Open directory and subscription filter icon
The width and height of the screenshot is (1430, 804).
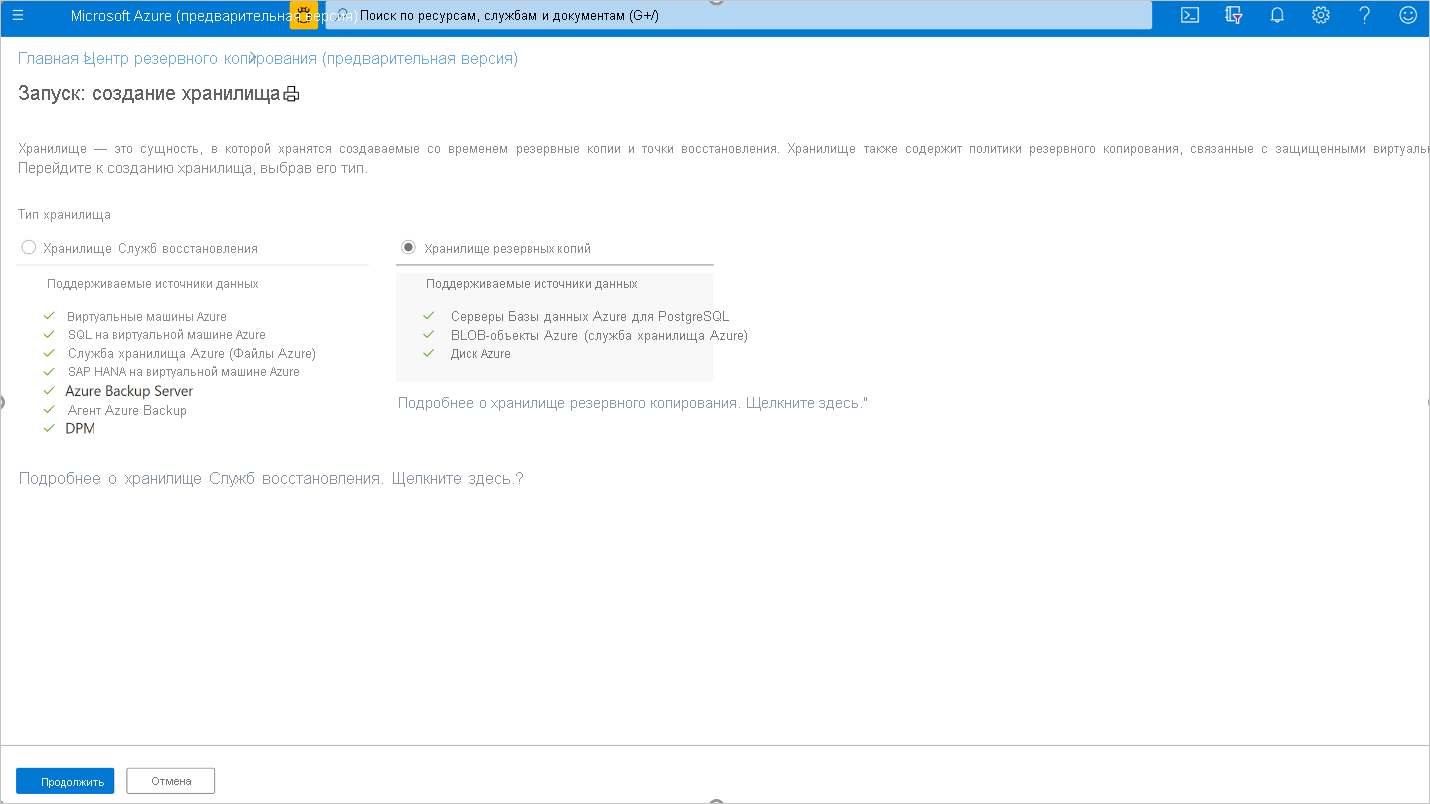[1234, 15]
